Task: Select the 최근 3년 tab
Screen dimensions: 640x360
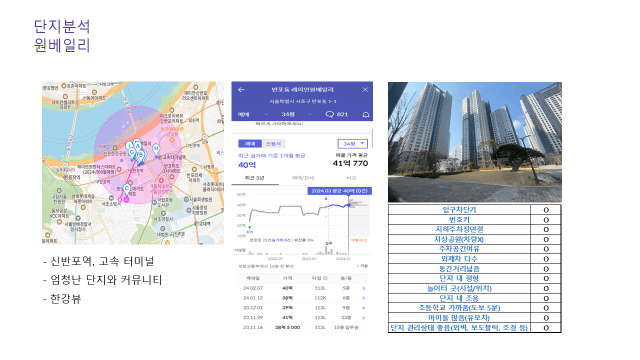Action: [x=255, y=178]
